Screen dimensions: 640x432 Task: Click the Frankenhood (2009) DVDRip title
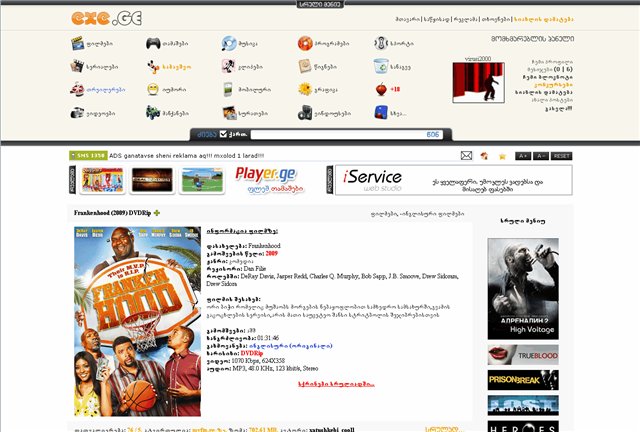click(x=112, y=213)
